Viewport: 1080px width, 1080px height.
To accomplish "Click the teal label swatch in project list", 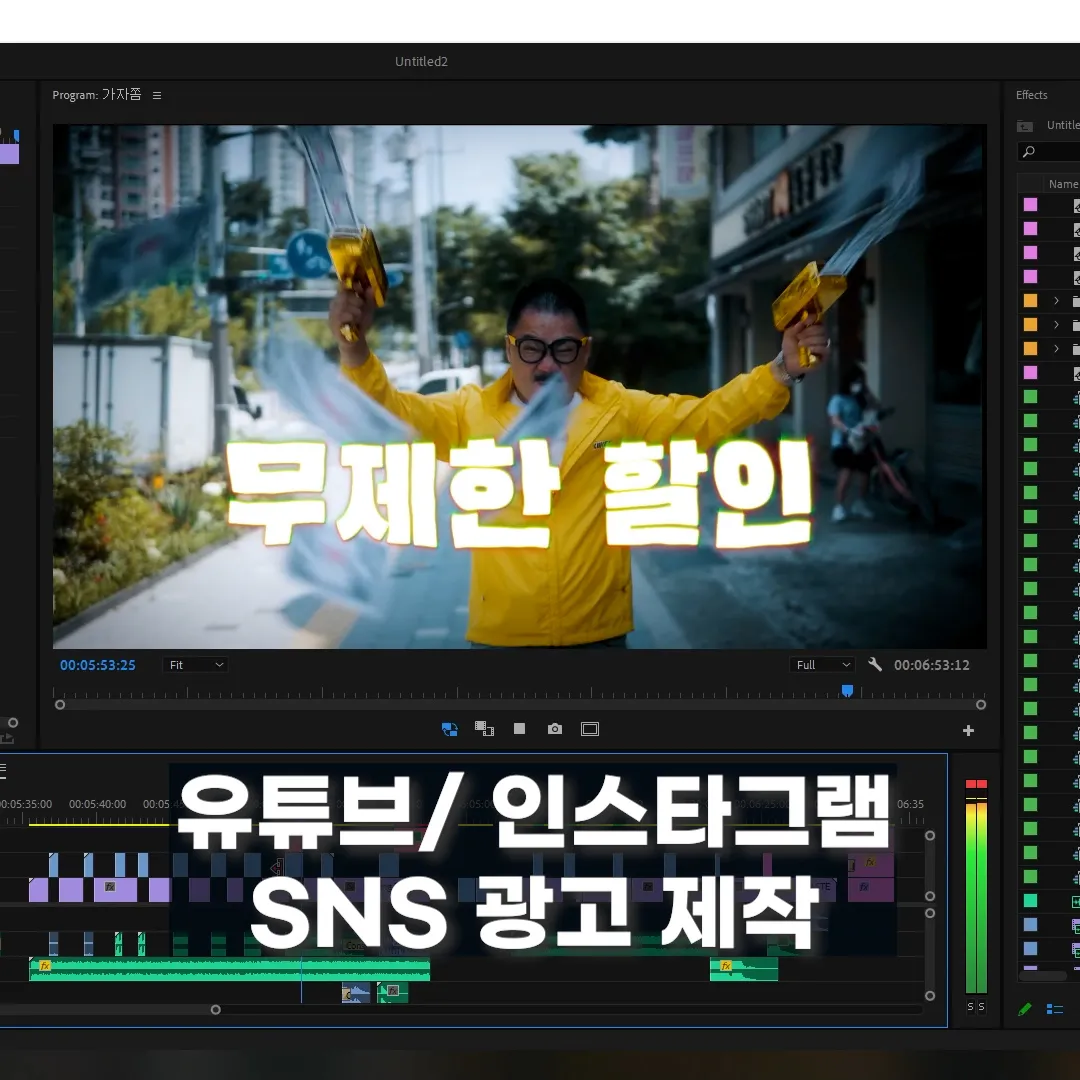I will point(1030,900).
